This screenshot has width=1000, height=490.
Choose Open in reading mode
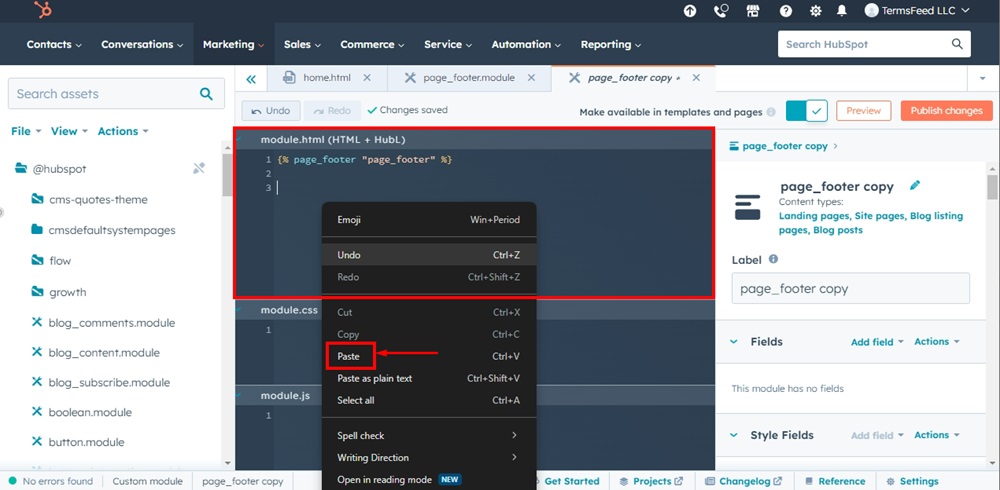(429, 479)
